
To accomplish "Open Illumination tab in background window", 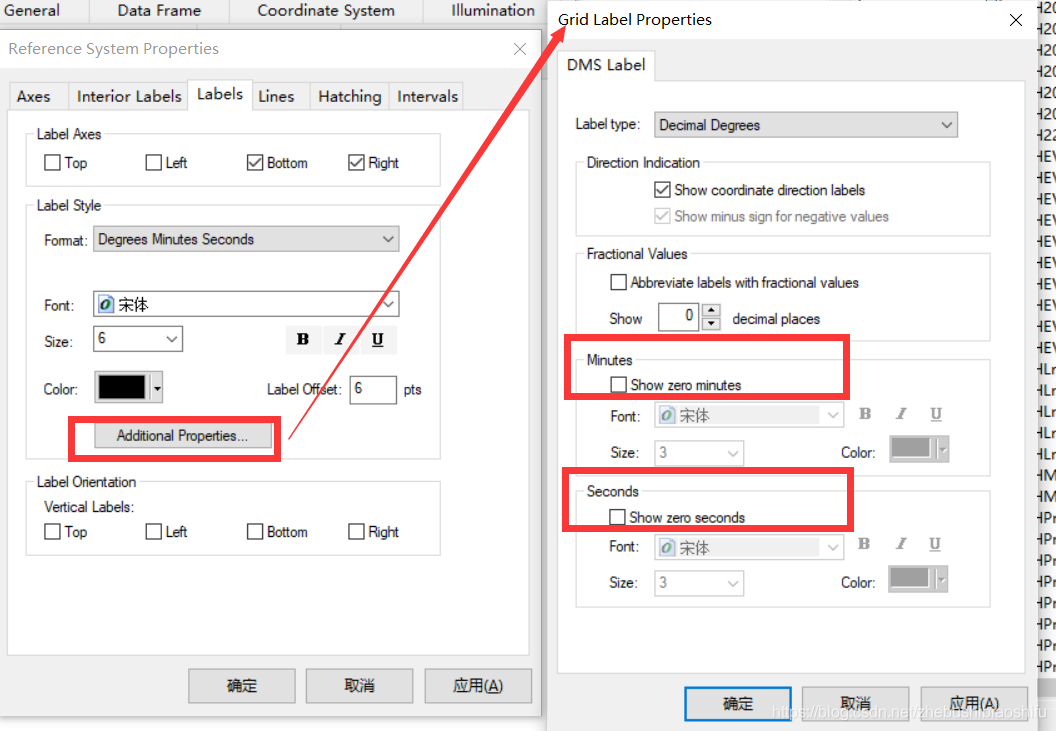I will 493,10.
